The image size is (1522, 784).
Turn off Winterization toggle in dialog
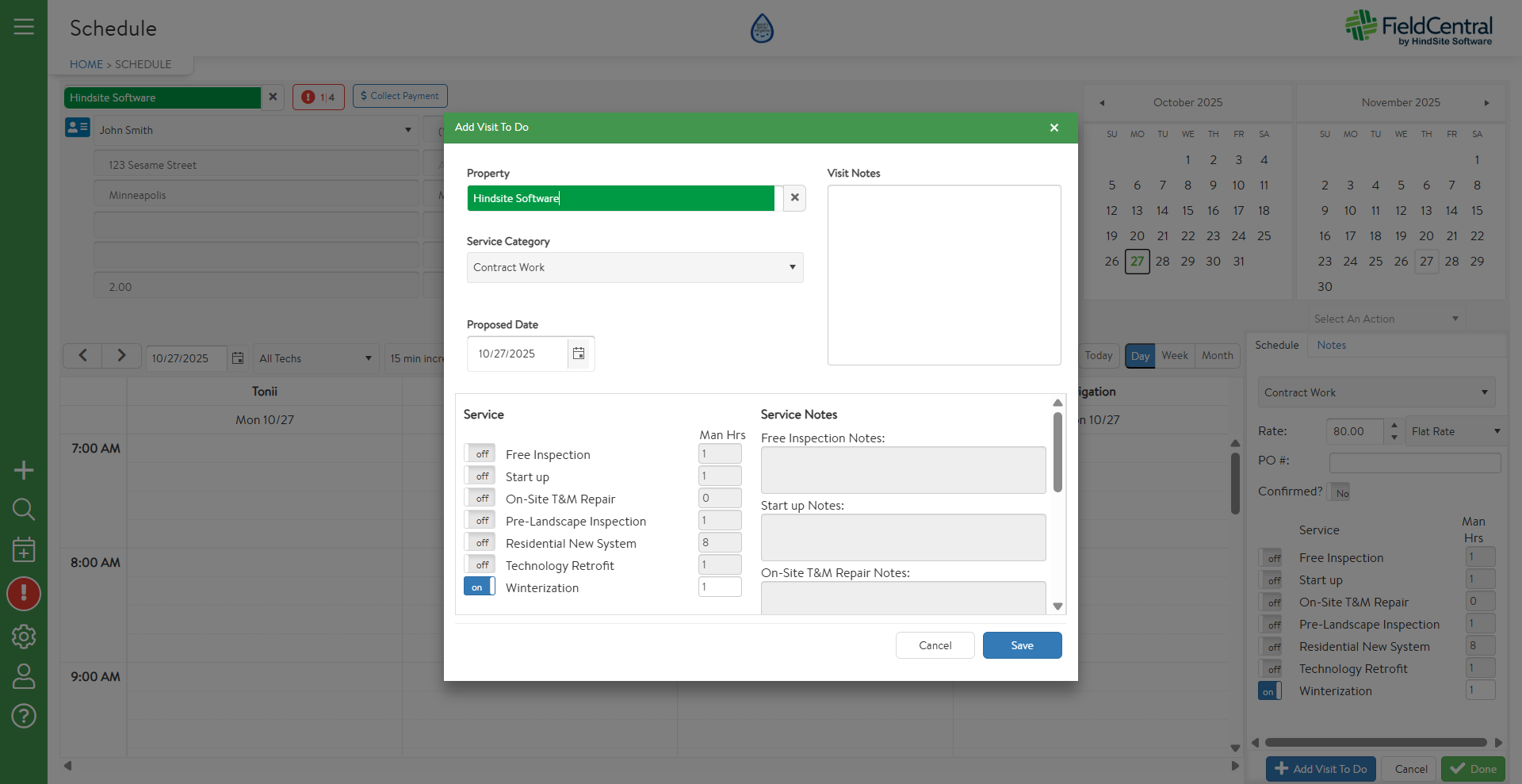point(479,587)
